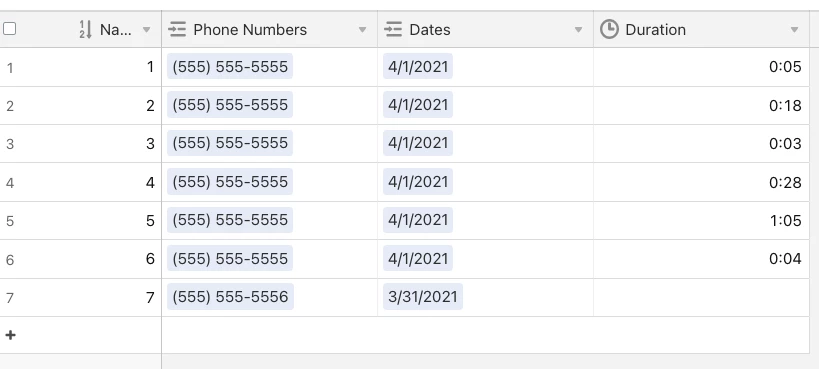Click the autonumber field icon in Name header

click(86, 29)
